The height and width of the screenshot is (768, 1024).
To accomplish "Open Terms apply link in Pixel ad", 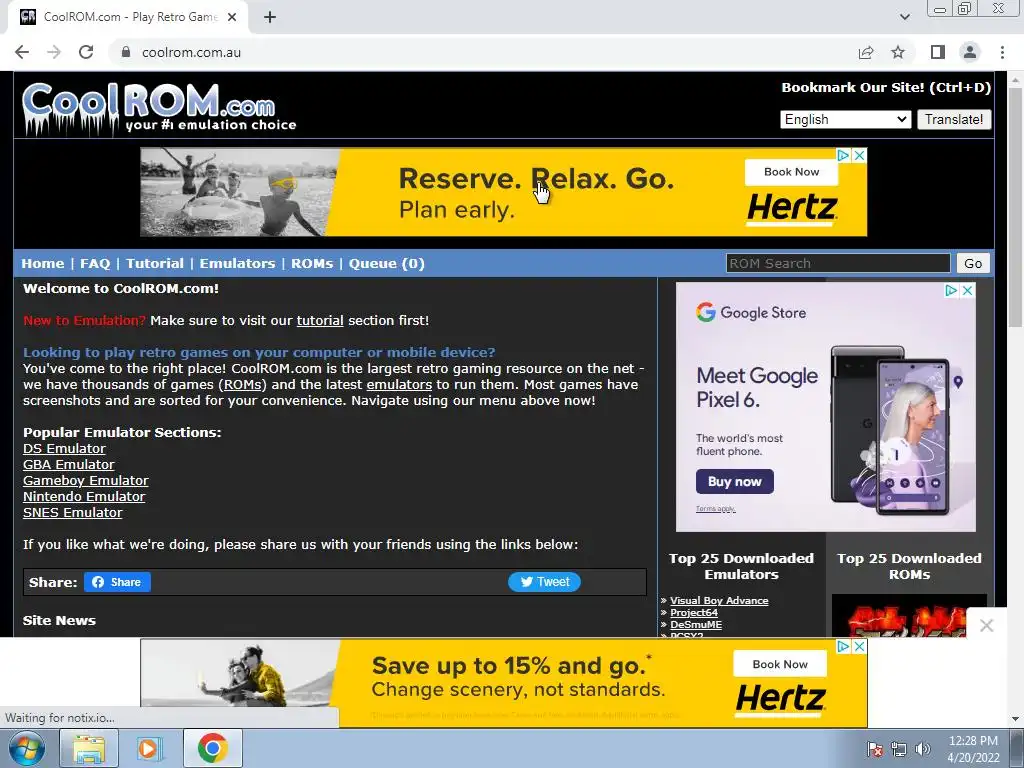I will [x=716, y=509].
